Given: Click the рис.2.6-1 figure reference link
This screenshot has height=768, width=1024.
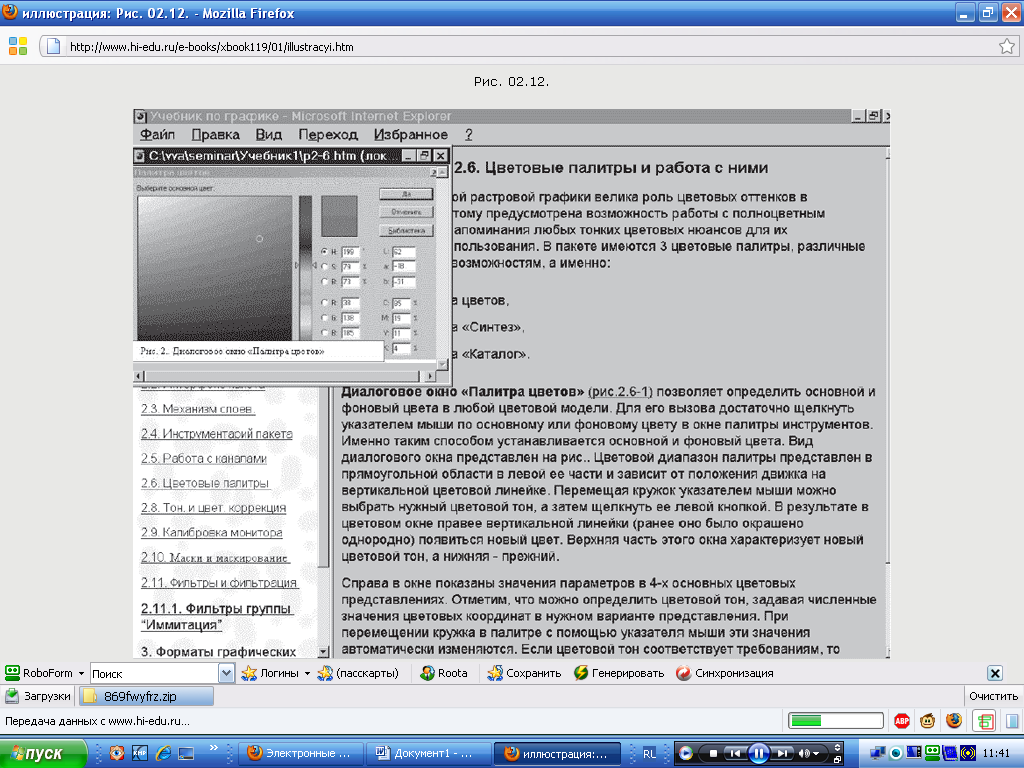Looking at the screenshot, I should 620,392.
